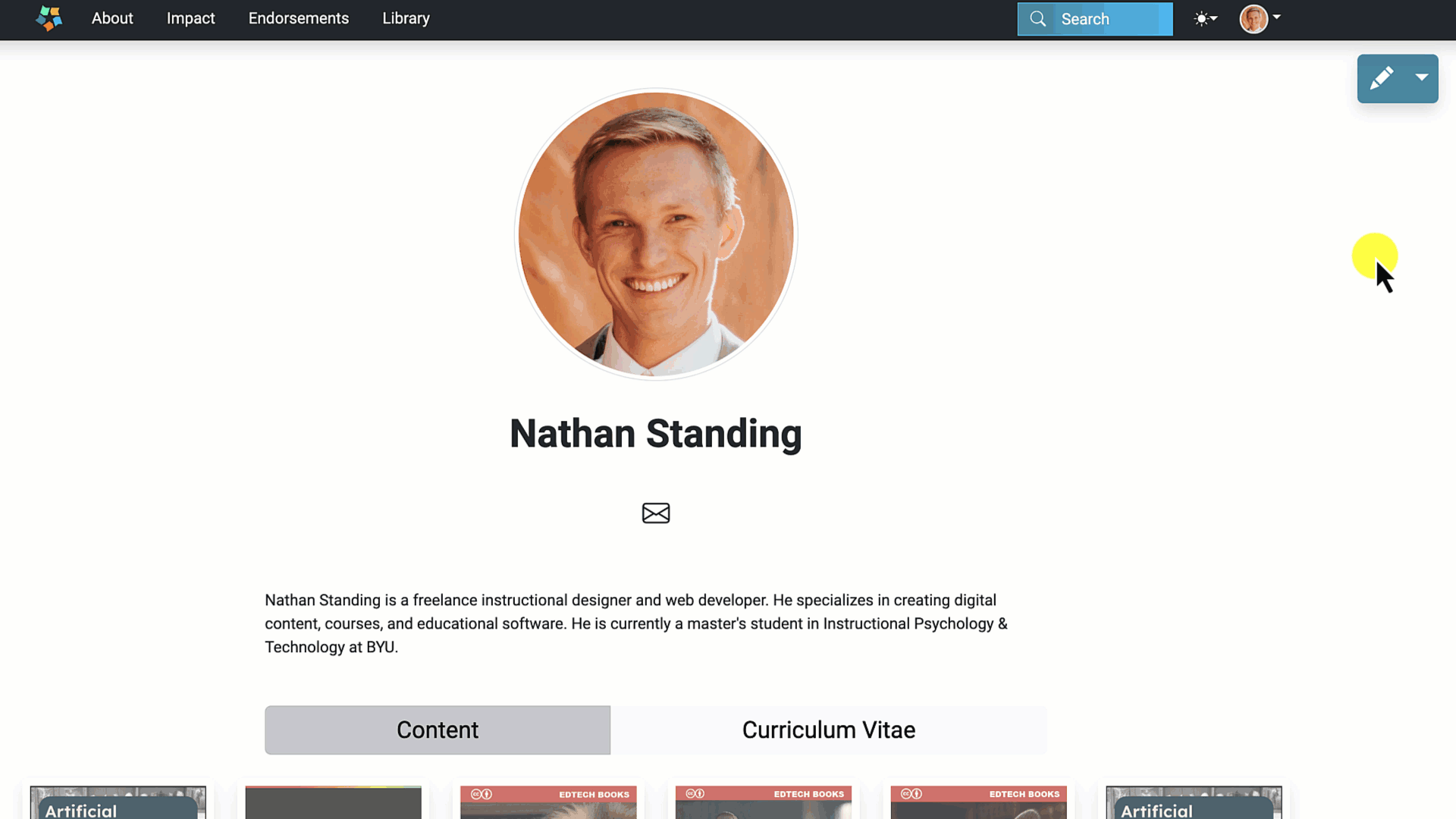Select the Content tab
1456x819 pixels.
(x=438, y=730)
